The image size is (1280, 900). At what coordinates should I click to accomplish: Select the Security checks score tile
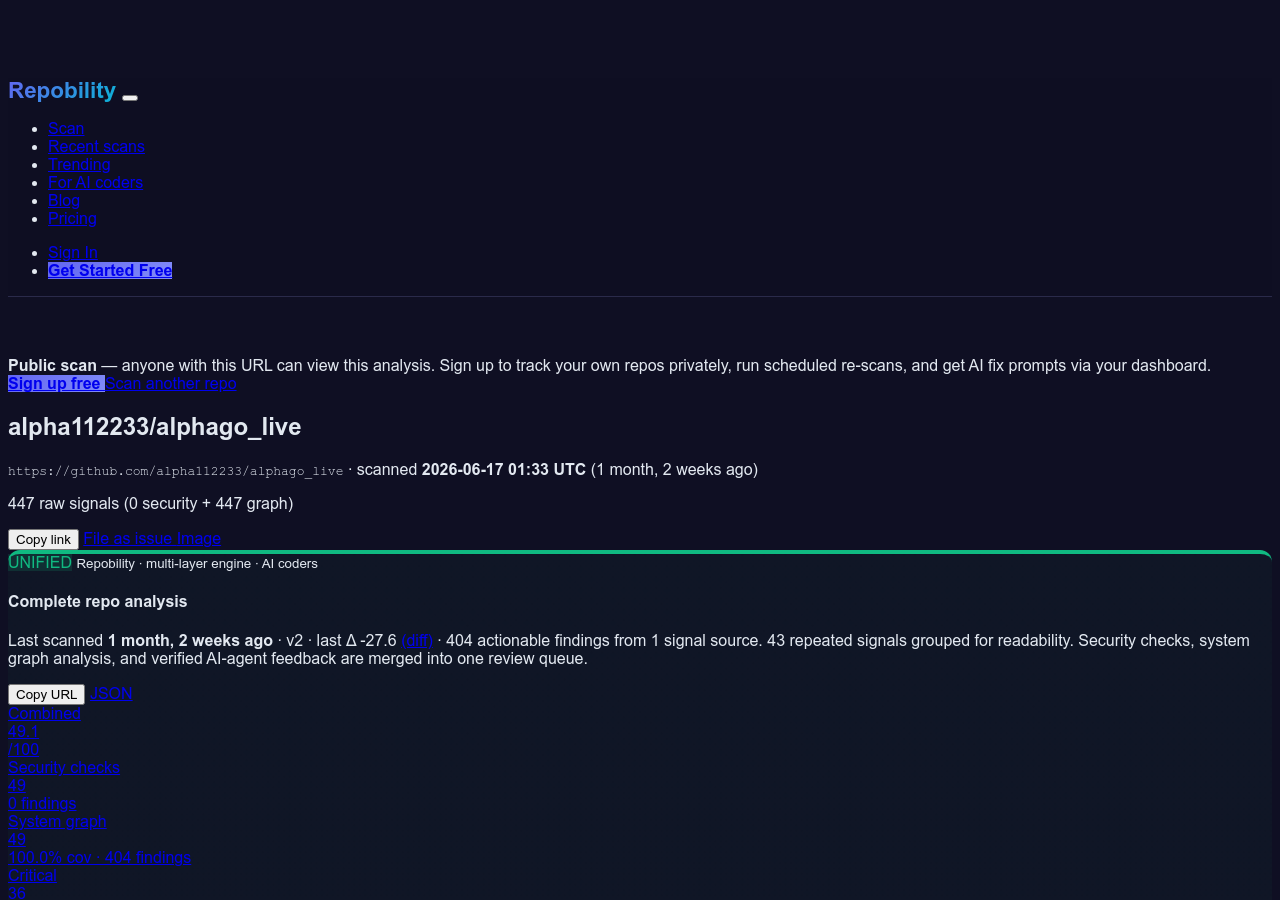(64, 785)
